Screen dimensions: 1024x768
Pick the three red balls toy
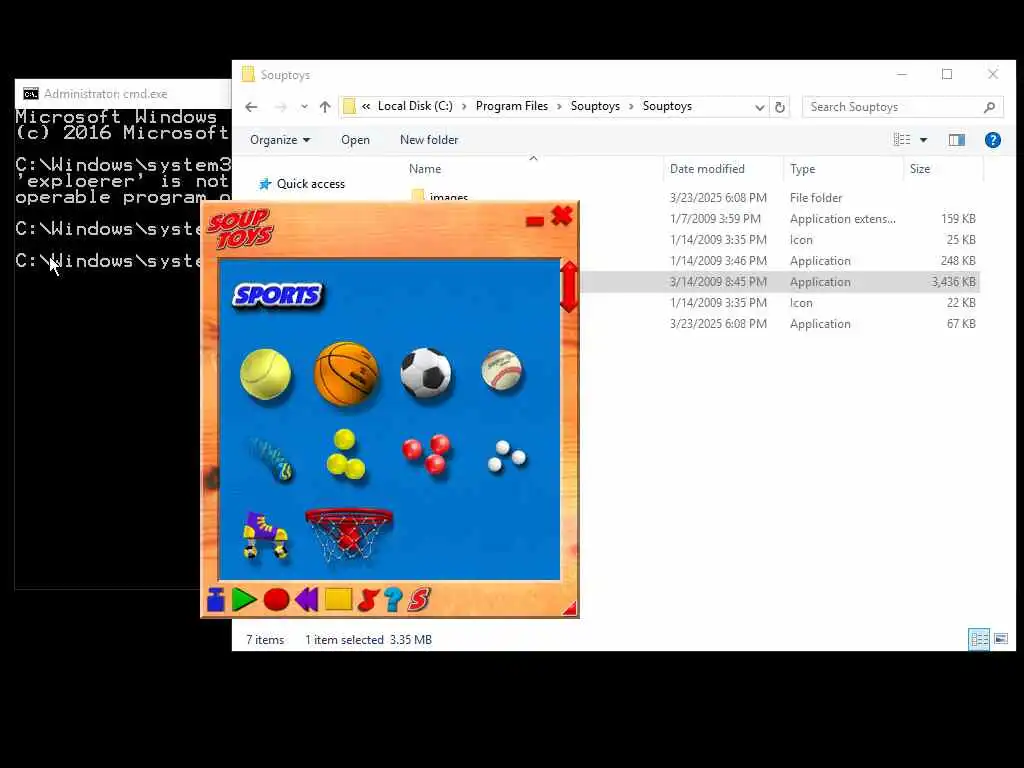click(x=426, y=453)
